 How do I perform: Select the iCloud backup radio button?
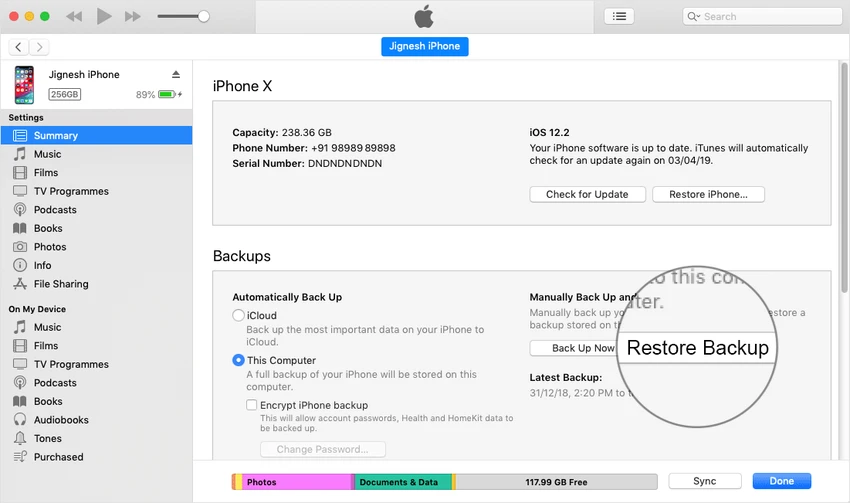pos(238,315)
